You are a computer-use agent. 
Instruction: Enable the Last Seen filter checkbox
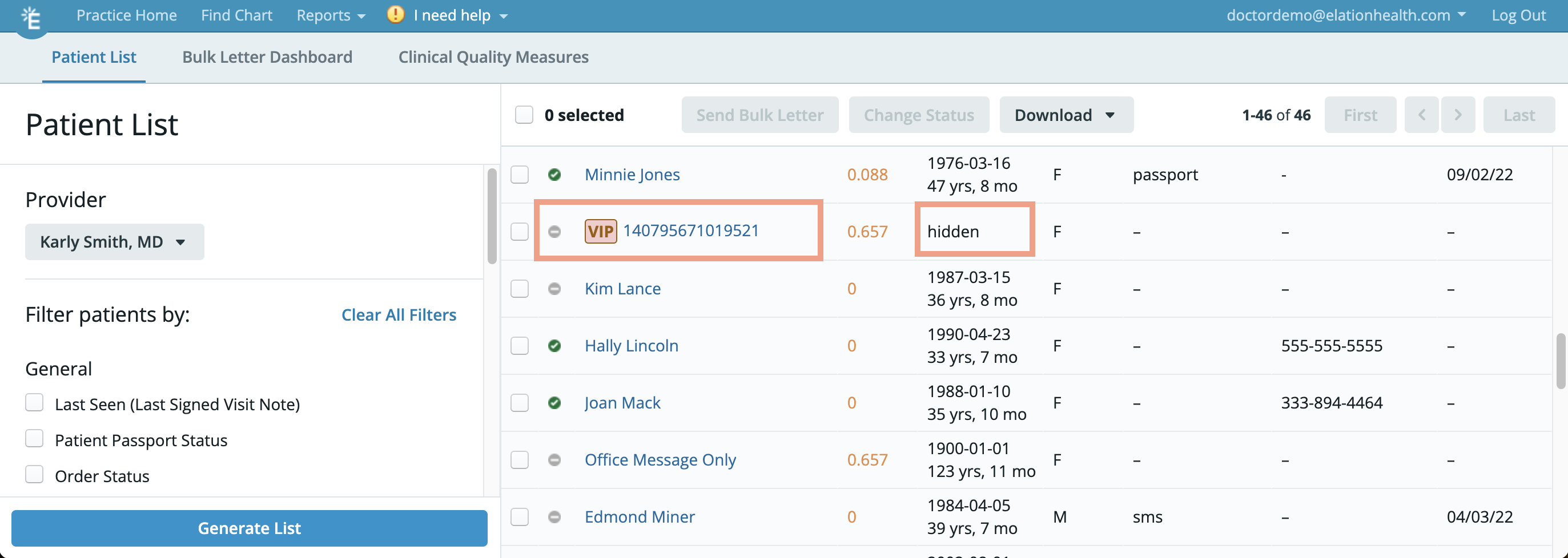click(35, 403)
